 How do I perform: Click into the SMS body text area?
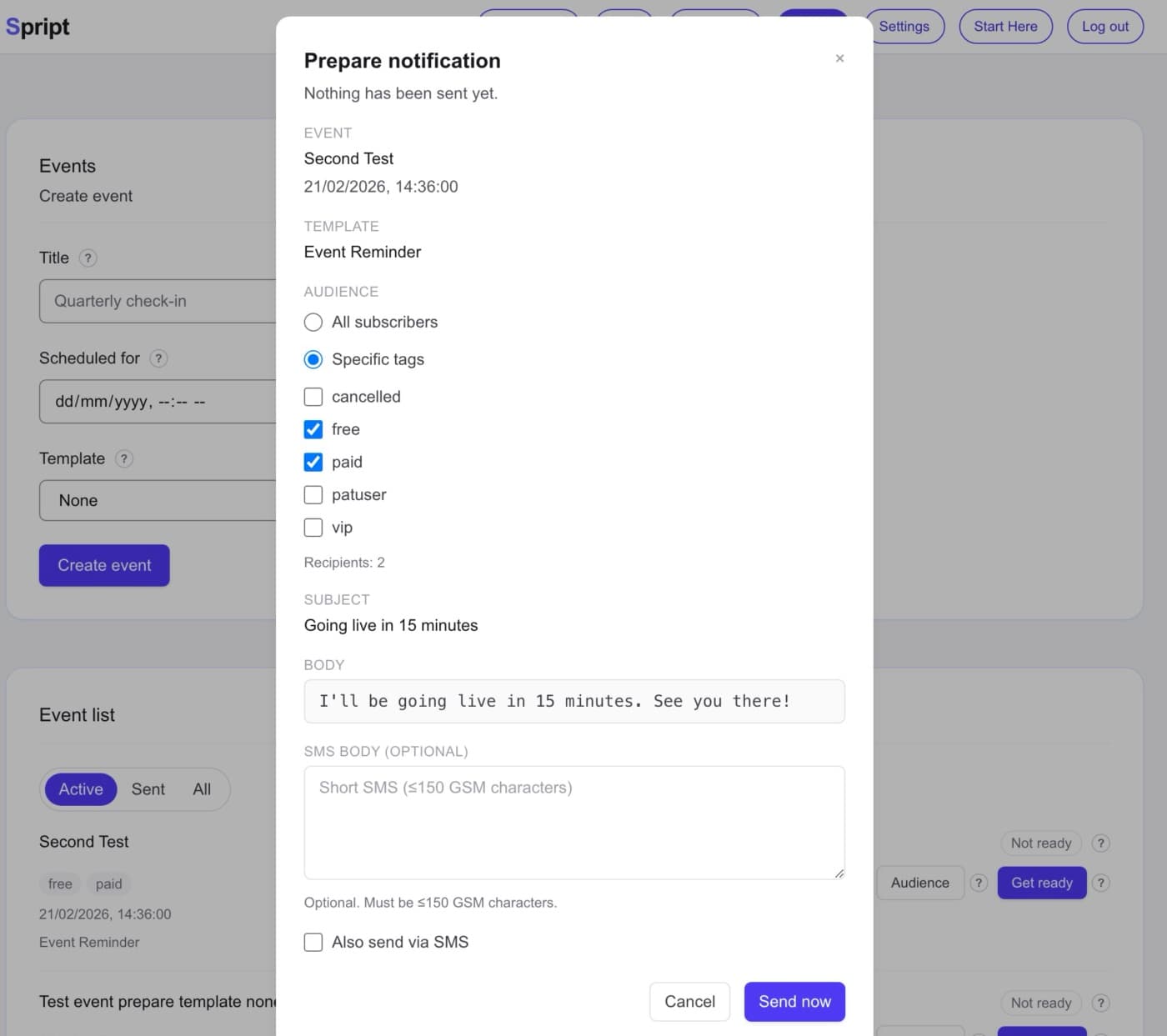point(574,823)
